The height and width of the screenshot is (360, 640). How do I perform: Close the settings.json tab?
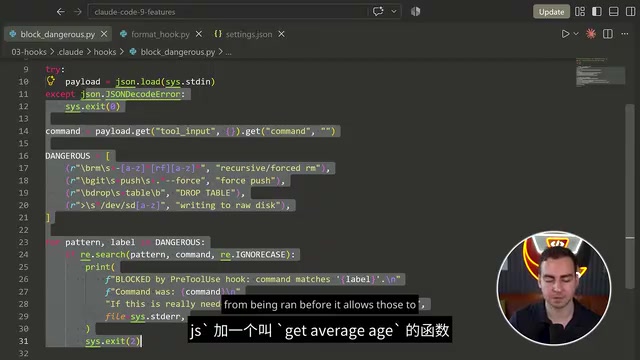[282, 34]
